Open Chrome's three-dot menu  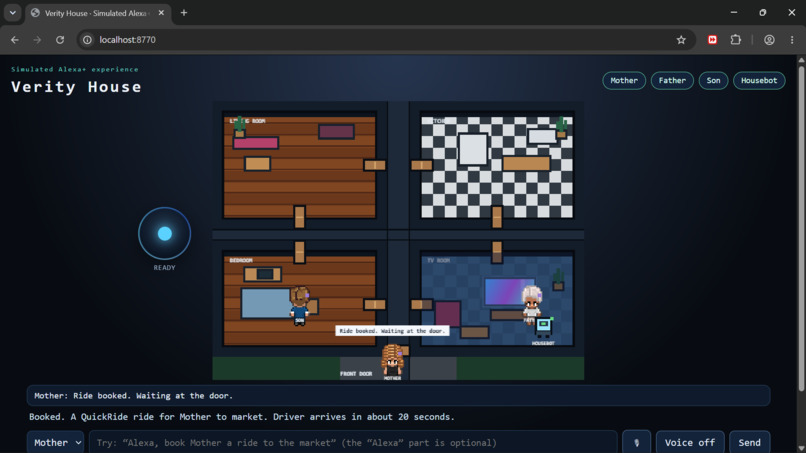pos(792,40)
